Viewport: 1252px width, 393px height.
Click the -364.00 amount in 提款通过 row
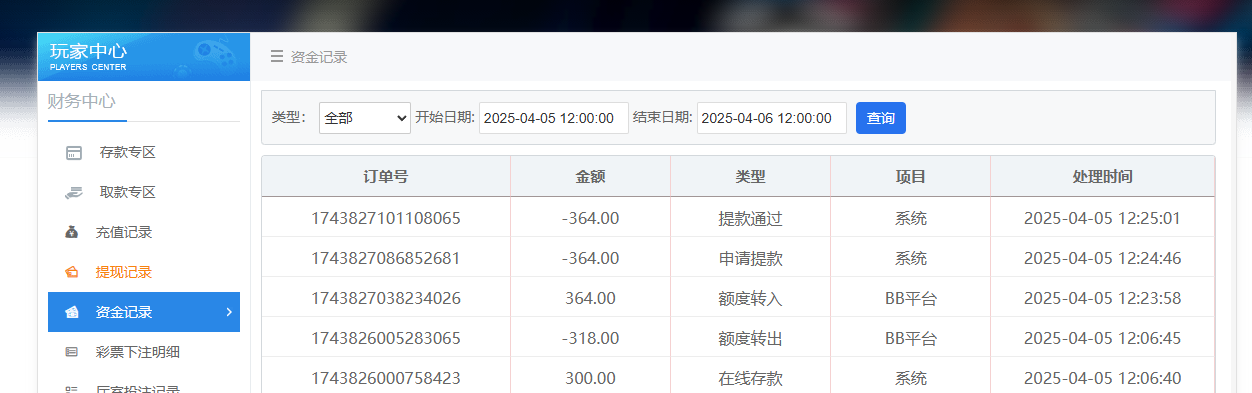[x=590, y=218]
